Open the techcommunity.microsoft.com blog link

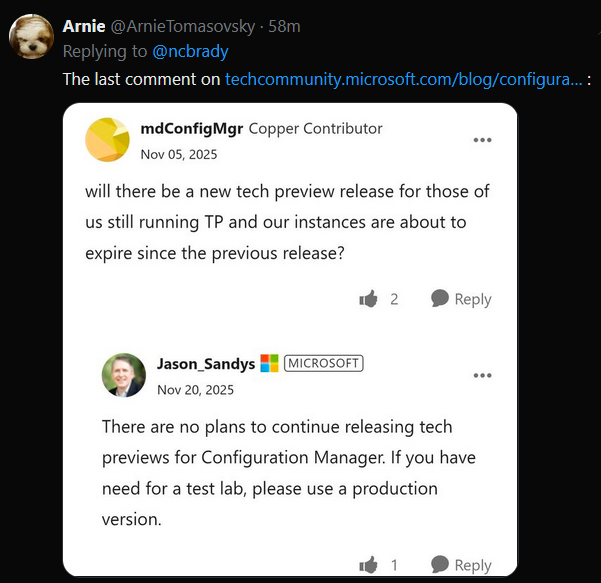pos(403,78)
